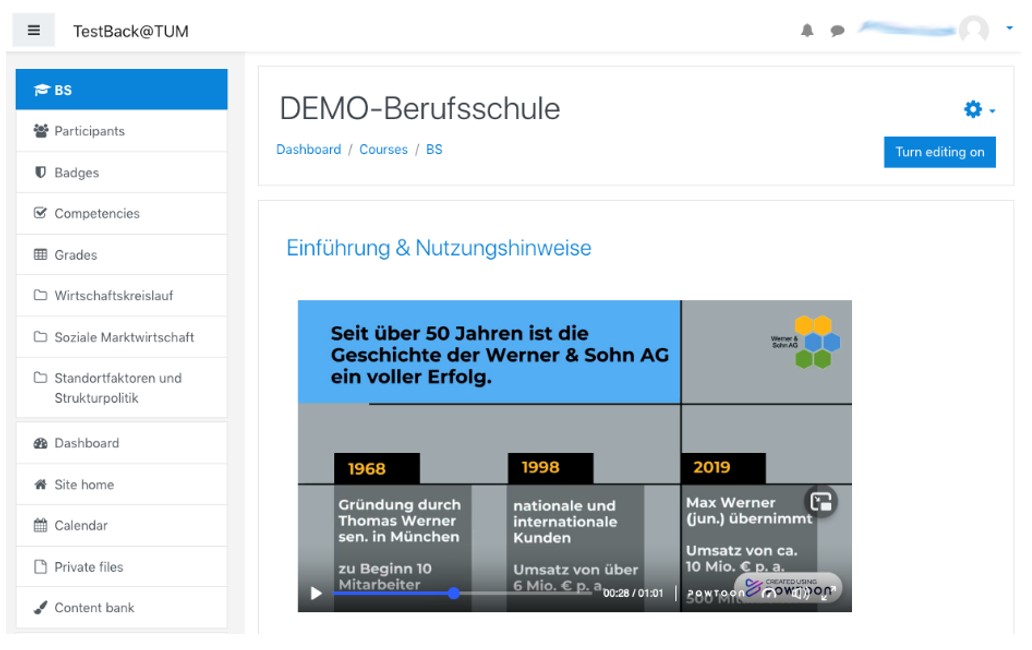
Task: Mute the video with the volume icon
Action: [800, 593]
